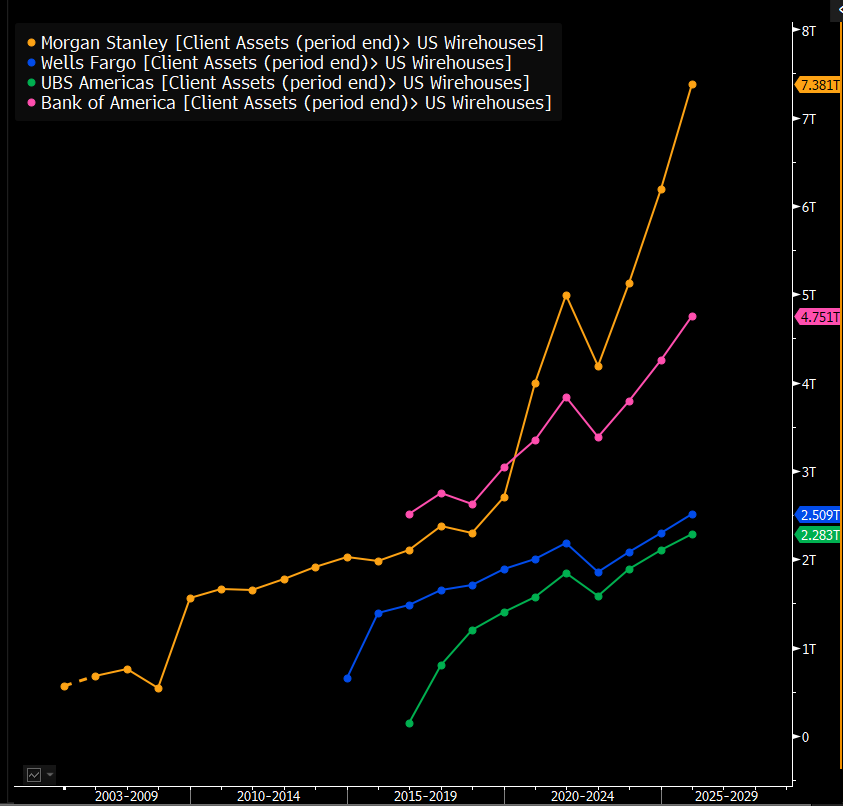The image size is (843, 806).
Task: Click the UBS Americas legend entry
Action: (x=279, y=82)
